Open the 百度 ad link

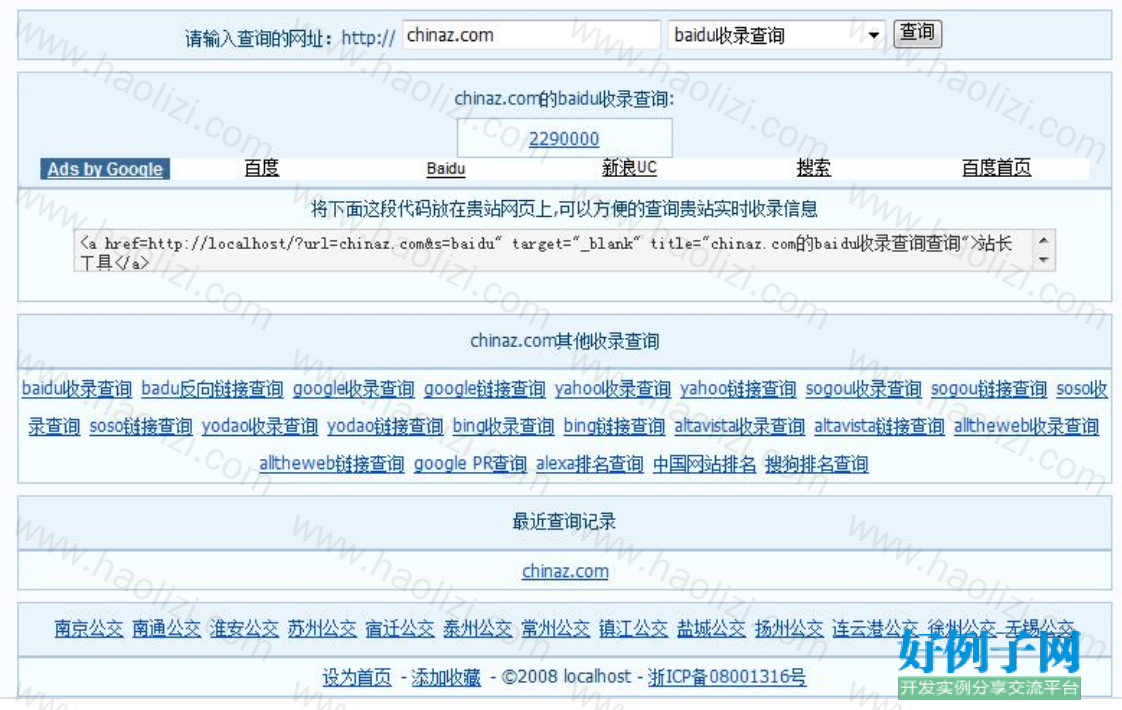(x=261, y=167)
